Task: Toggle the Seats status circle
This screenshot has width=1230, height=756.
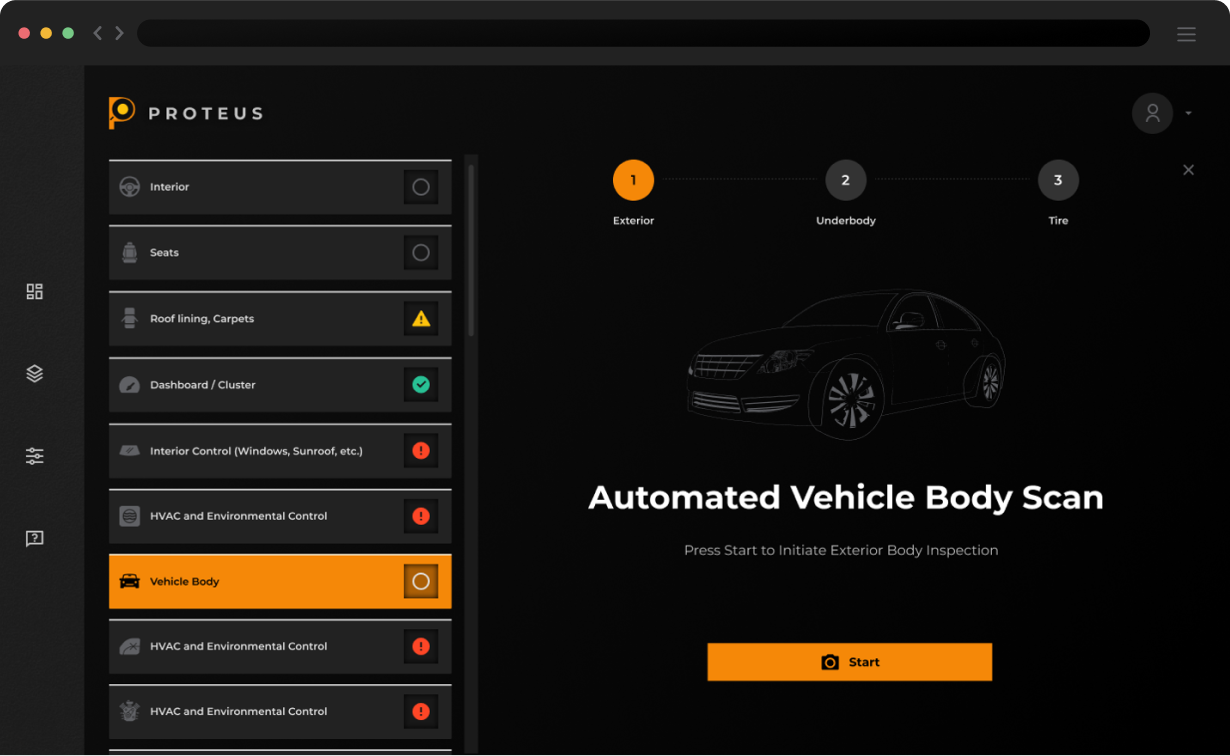Action: (421, 253)
